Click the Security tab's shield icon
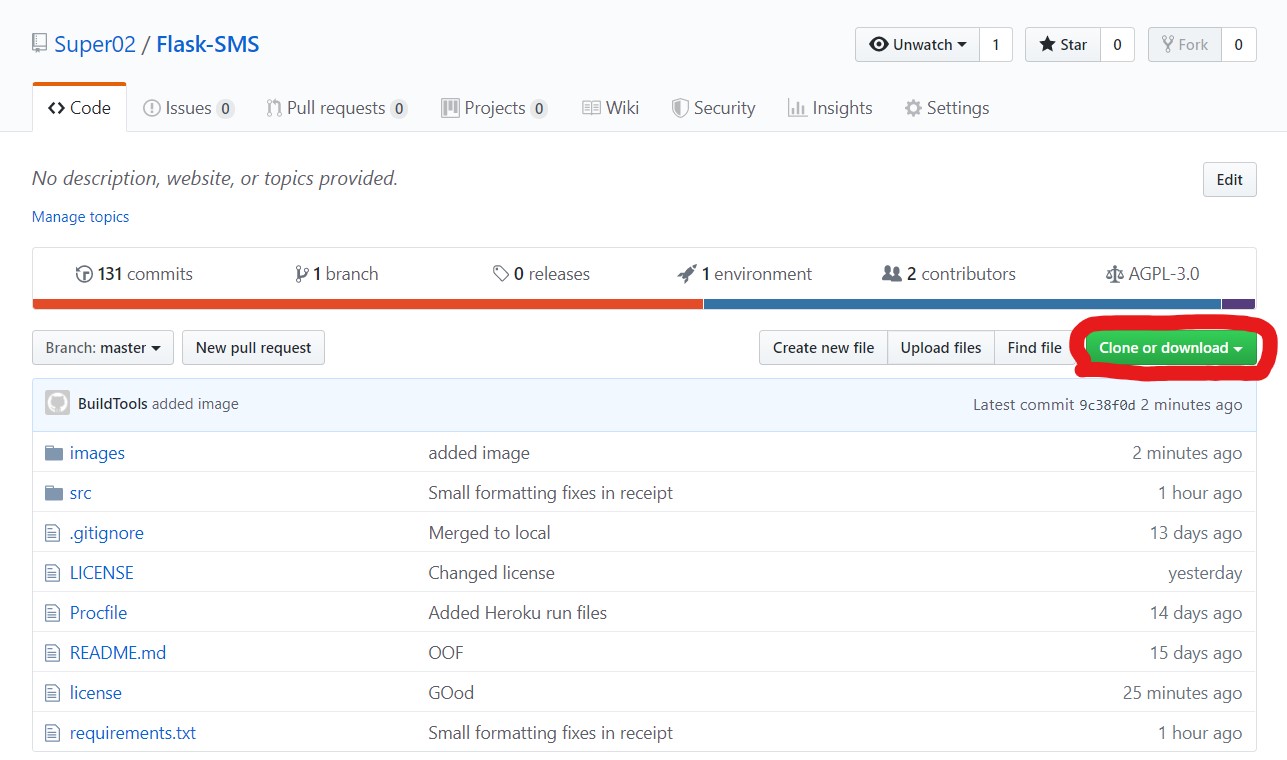Screen dimensions: 1287x760 pos(680,108)
